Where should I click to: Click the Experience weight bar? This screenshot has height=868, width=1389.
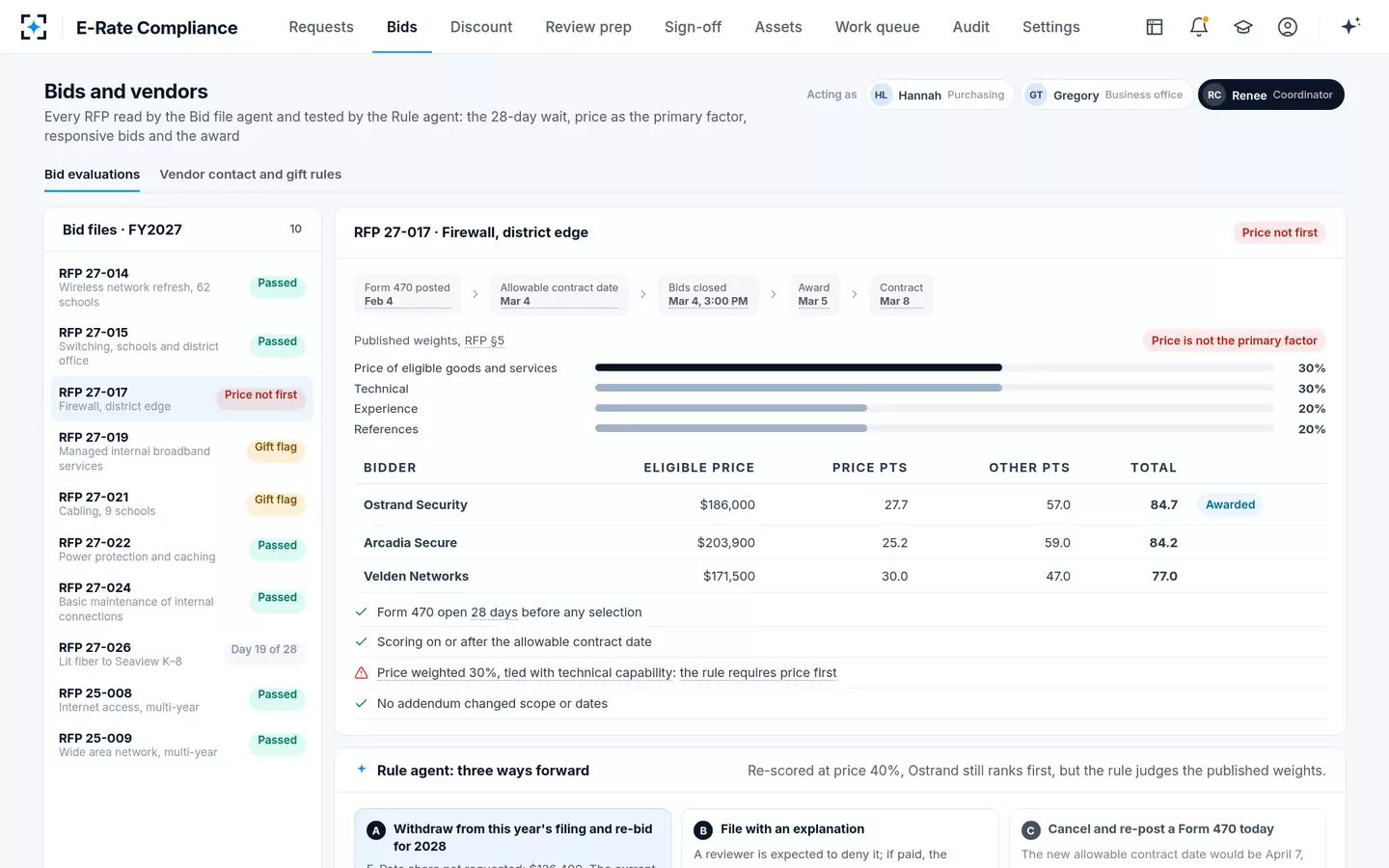934,408
